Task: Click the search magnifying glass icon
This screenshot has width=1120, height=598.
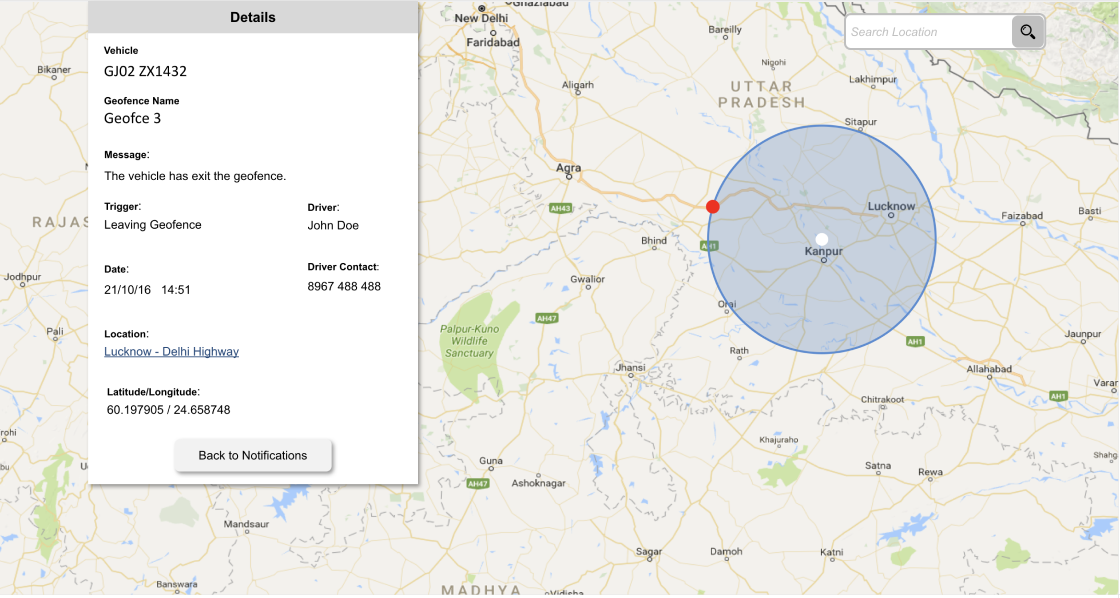Action: tap(1027, 31)
